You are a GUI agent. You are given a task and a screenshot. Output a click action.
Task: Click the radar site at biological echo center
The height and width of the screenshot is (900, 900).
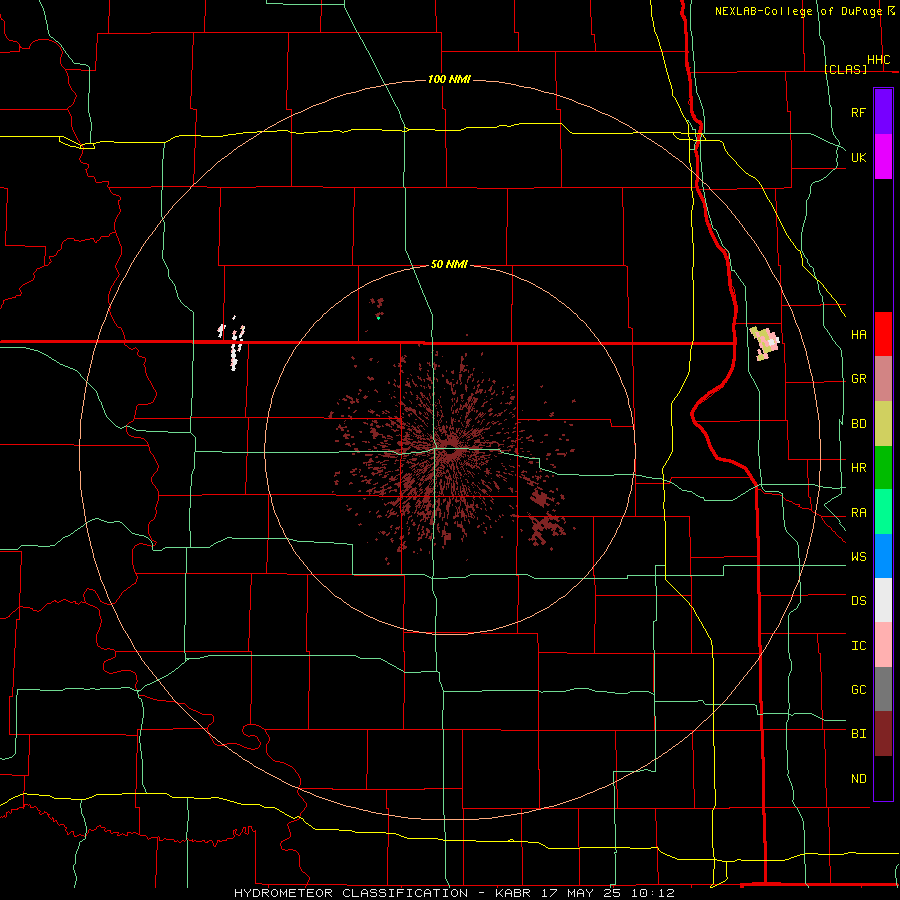pyautogui.click(x=450, y=451)
